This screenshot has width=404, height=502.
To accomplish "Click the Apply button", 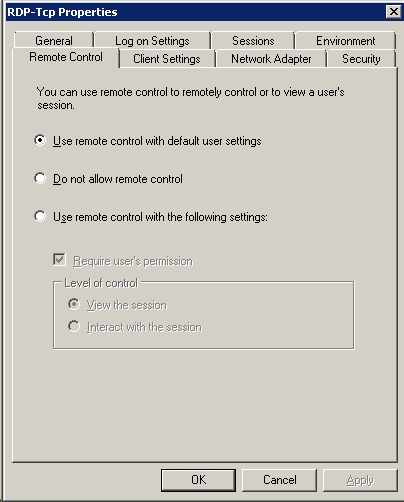I will point(360,480).
